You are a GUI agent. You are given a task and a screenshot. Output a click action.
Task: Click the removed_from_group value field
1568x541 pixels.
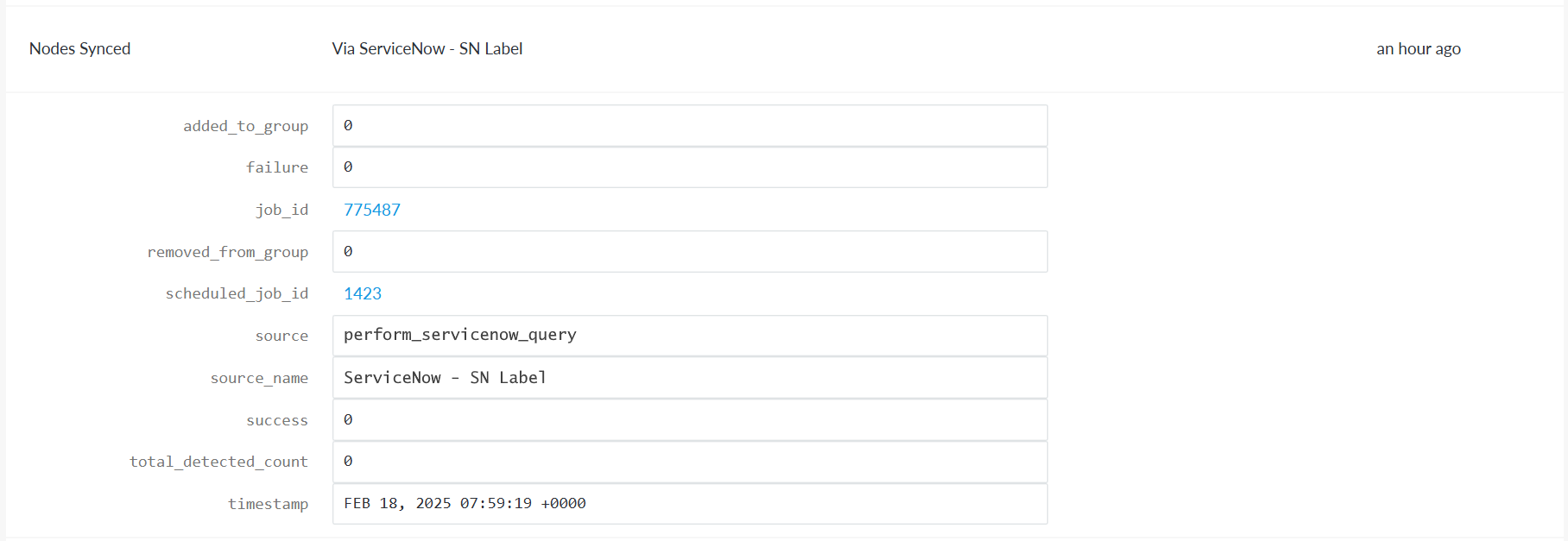tap(689, 252)
